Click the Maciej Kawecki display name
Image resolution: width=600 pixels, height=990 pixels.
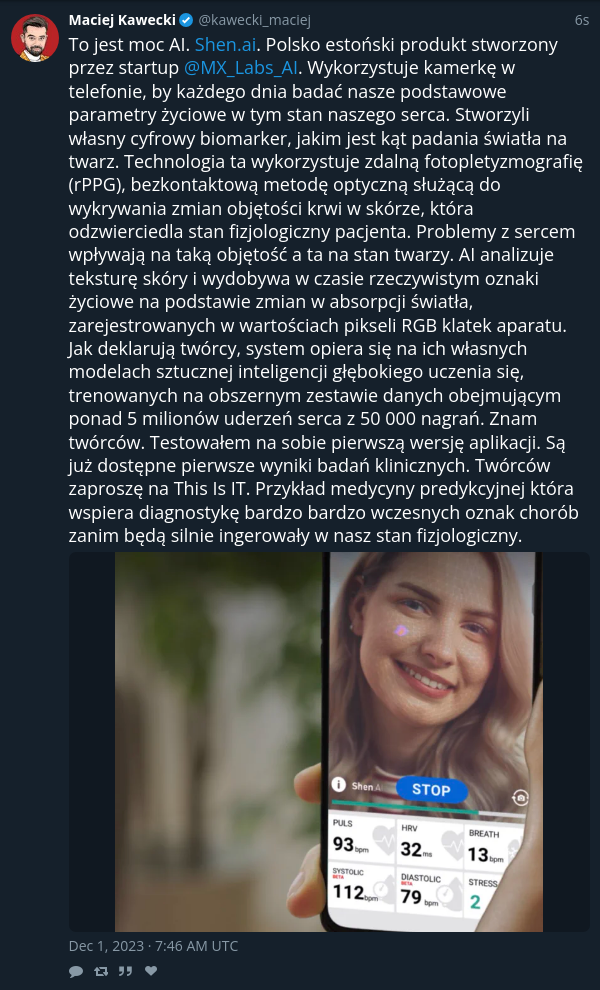(x=122, y=20)
